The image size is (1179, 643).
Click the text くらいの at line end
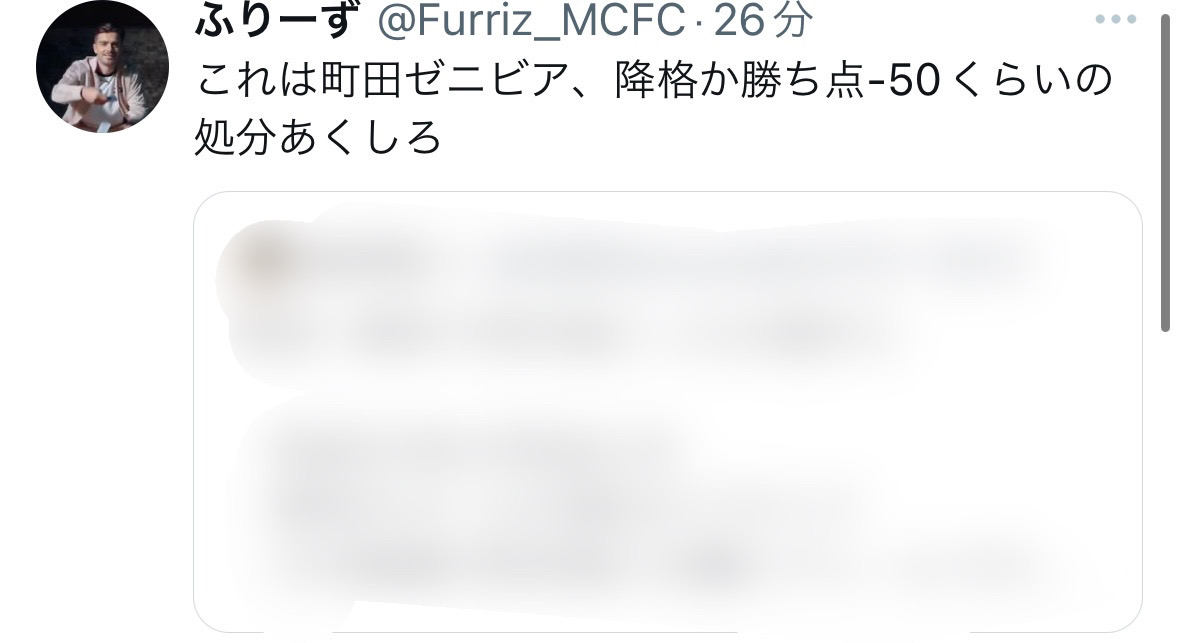(x=1032, y=80)
